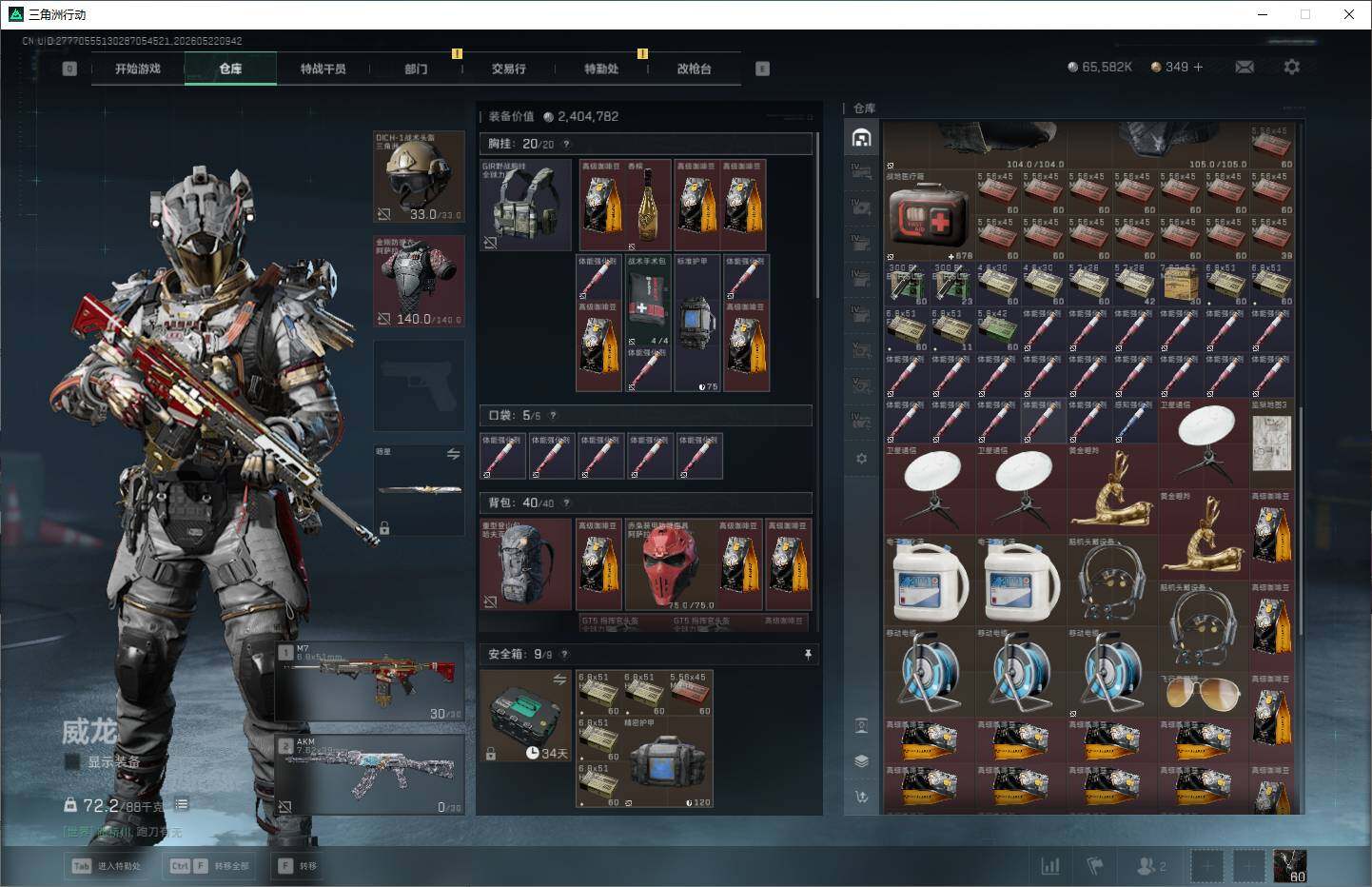The image size is (1372, 887).
Task: Click the Q previous-tab key button
Action: point(69,69)
